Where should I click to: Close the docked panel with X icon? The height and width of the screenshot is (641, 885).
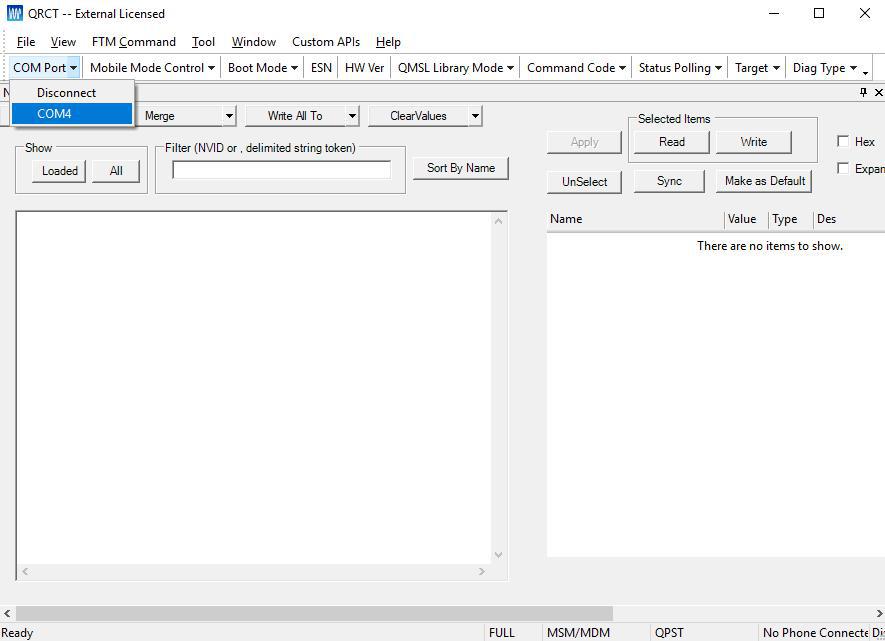point(879,92)
